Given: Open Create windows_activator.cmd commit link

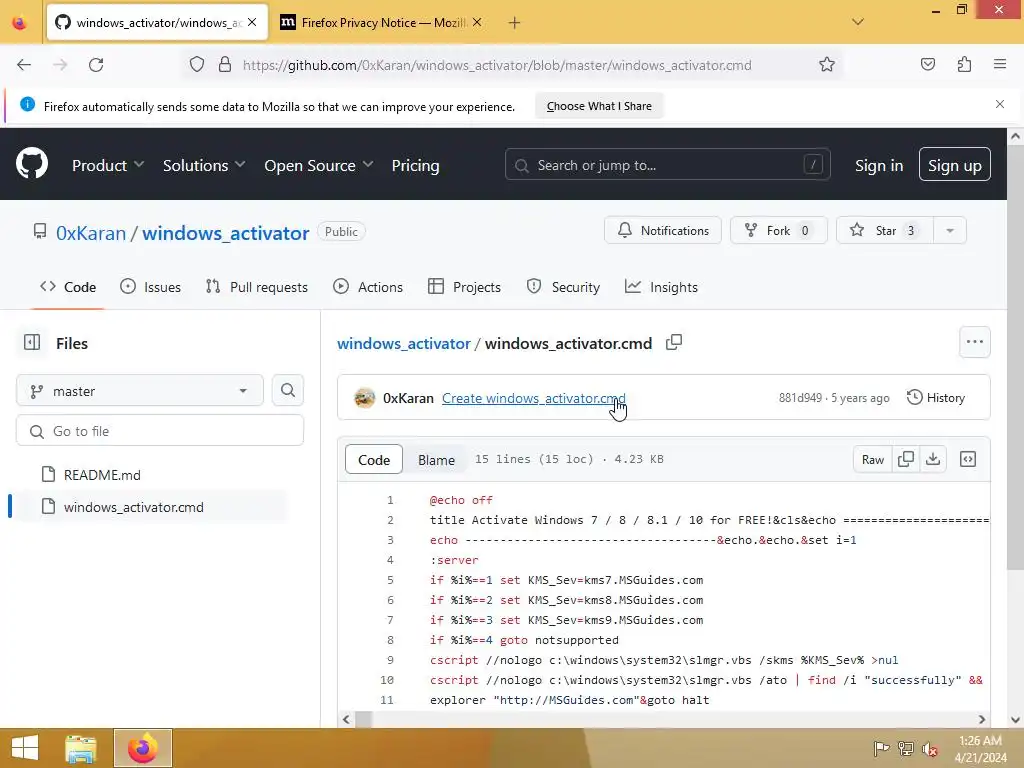Looking at the screenshot, I should 534,398.
